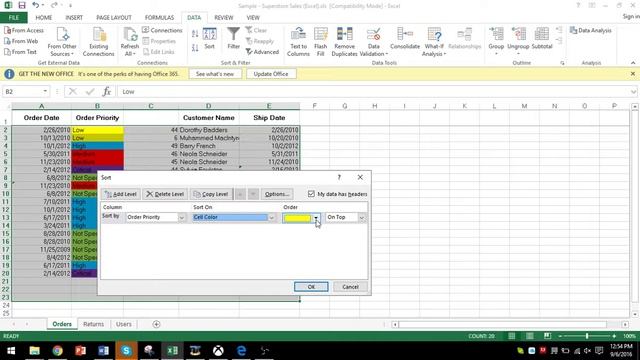Open Word from the taskbar

tap(103, 351)
